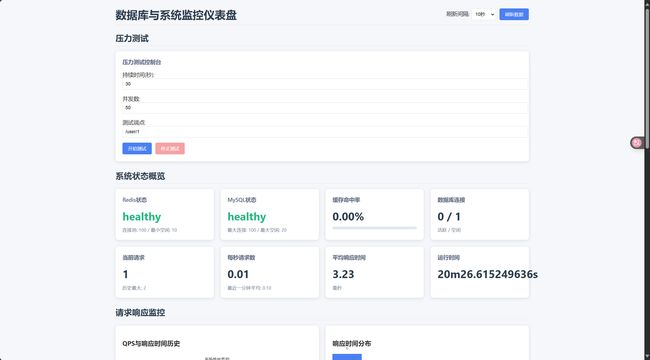Click the floating pink icon at right edge
Viewport: 650px width, 360px height.
[x=637, y=143]
